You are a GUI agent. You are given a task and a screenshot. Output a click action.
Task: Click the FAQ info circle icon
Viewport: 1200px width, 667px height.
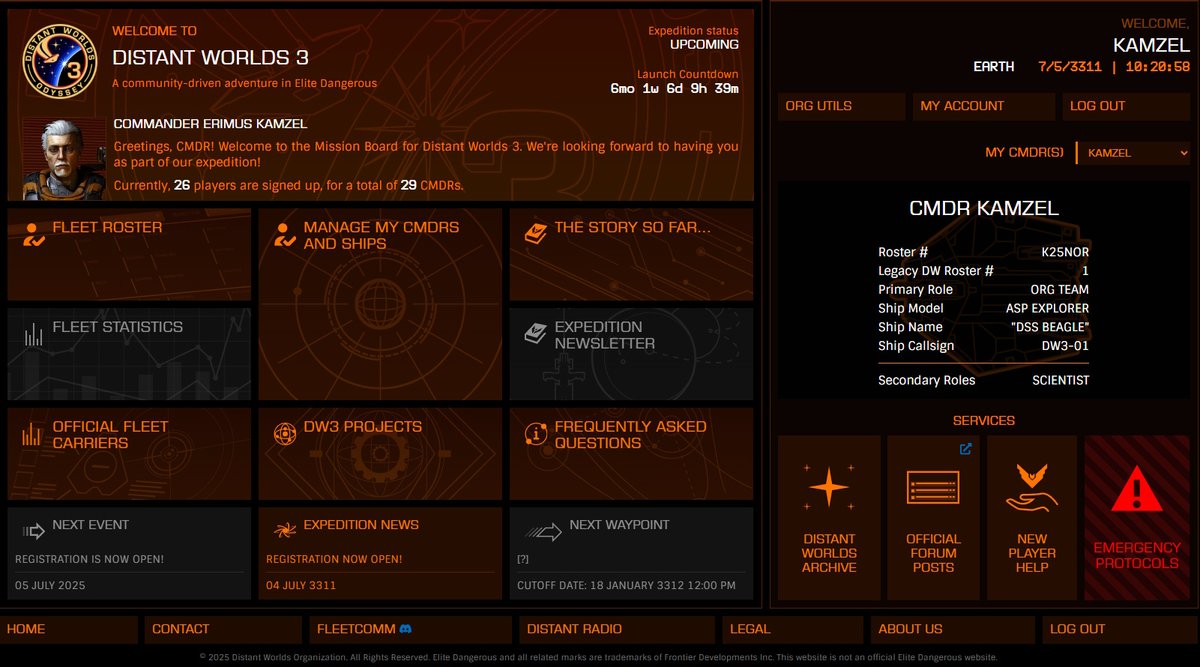point(536,434)
